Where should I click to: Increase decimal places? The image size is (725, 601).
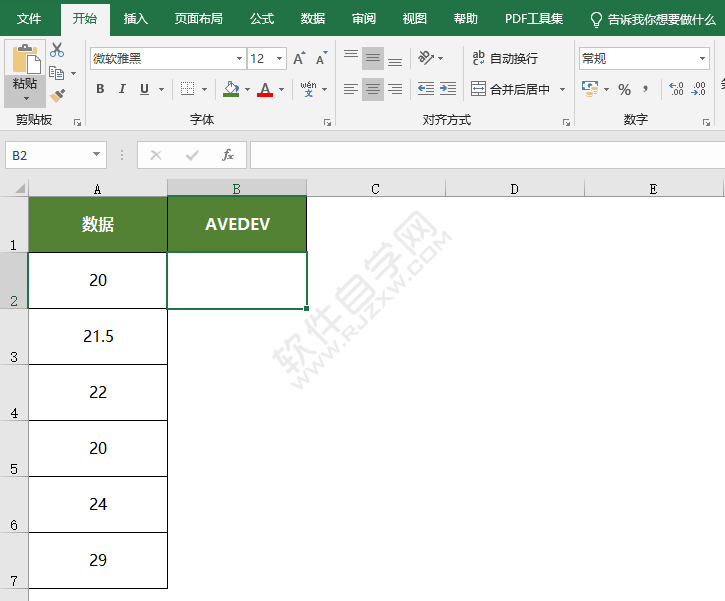[676, 89]
